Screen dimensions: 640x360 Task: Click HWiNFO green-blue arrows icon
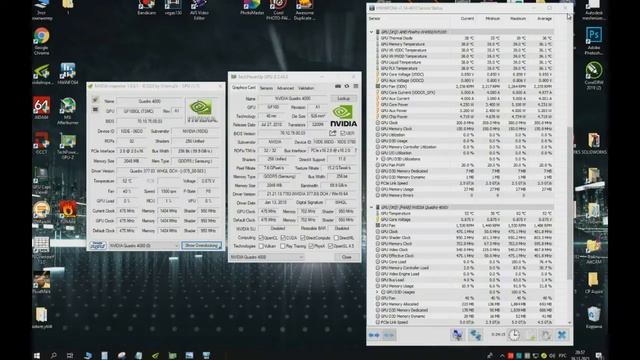[x=475, y=335]
